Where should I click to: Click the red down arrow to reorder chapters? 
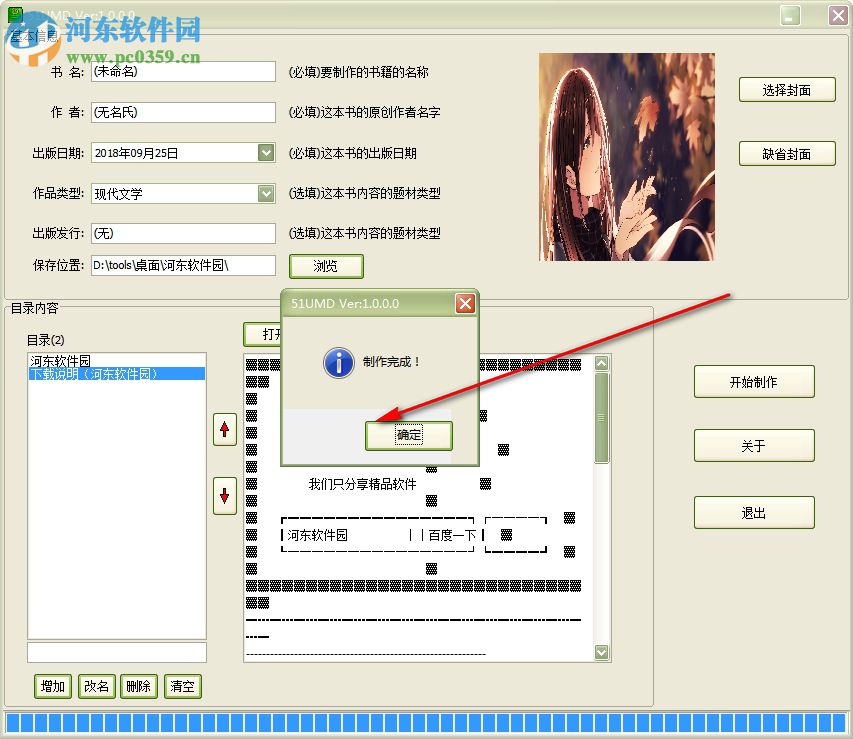point(224,496)
